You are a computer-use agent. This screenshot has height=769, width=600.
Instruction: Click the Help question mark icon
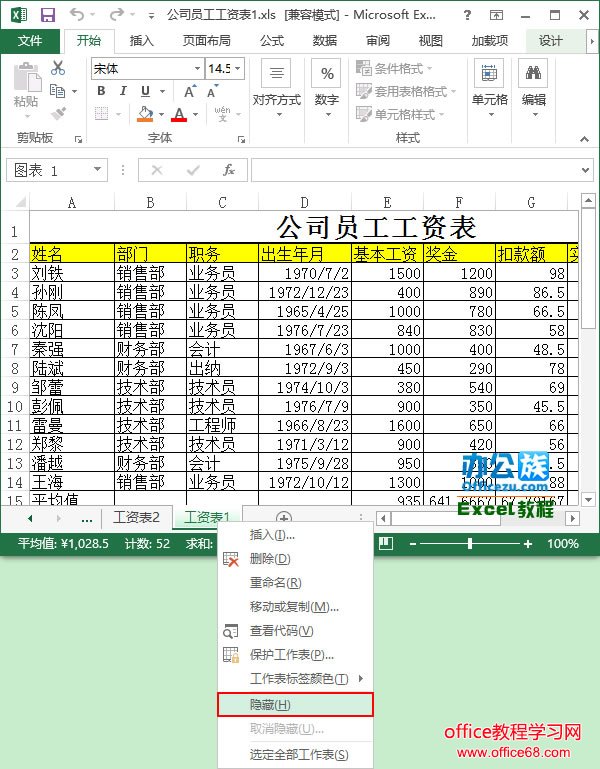click(x=467, y=15)
